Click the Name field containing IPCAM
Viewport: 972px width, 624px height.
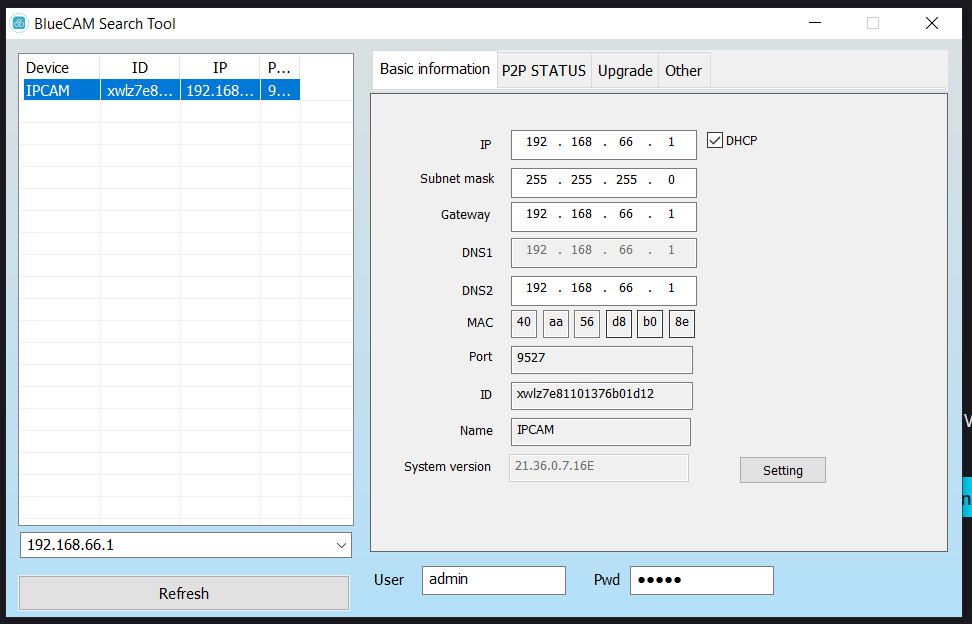tap(601, 432)
